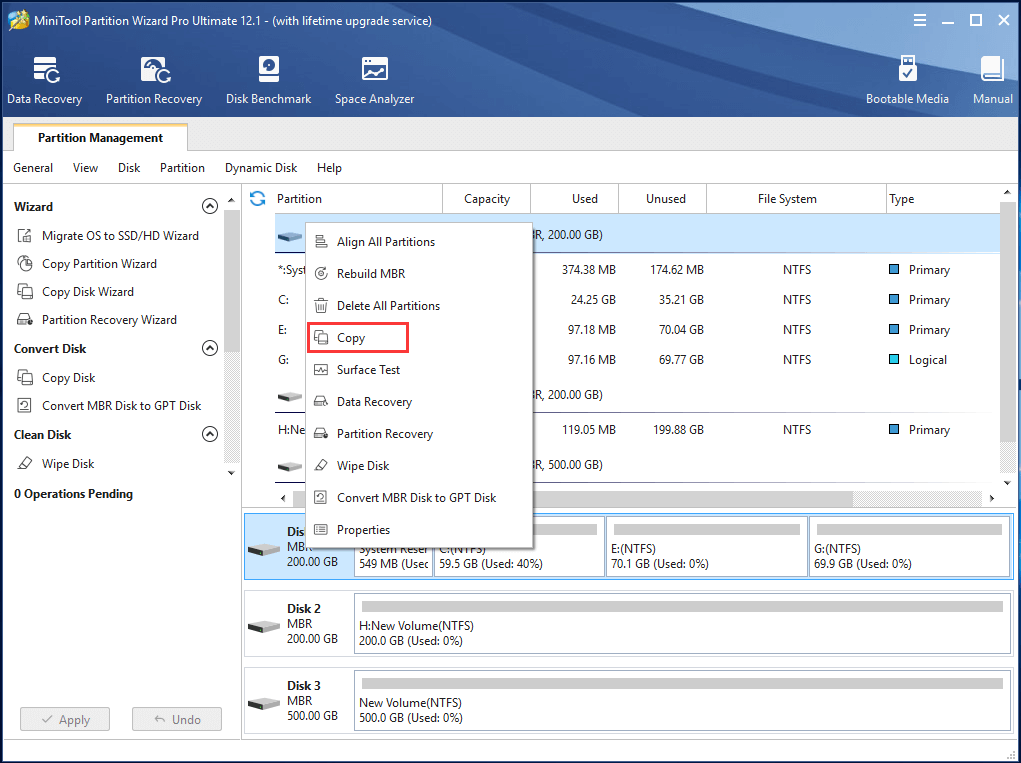Click the Properties icon in context menu

click(x=321, y=530)
